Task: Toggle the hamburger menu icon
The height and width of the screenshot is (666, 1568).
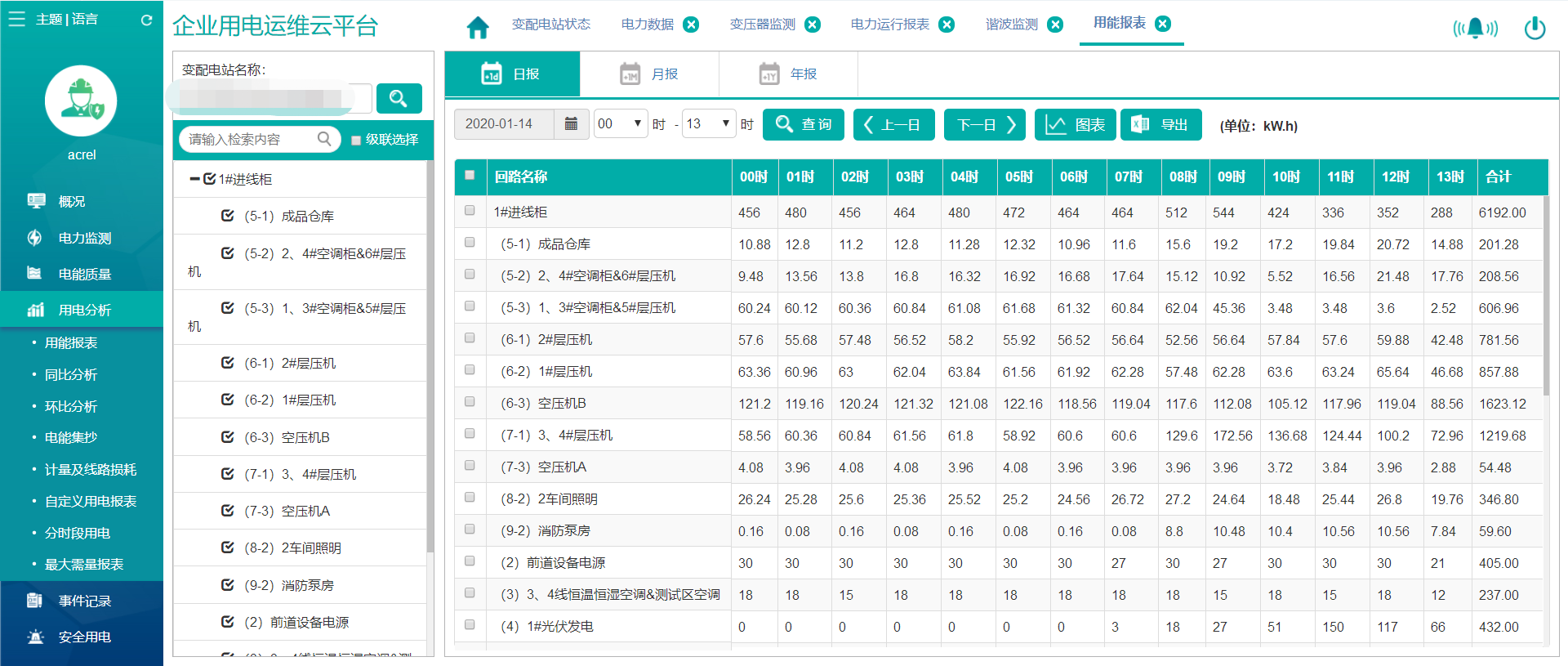Action: (x=16, y=19)
